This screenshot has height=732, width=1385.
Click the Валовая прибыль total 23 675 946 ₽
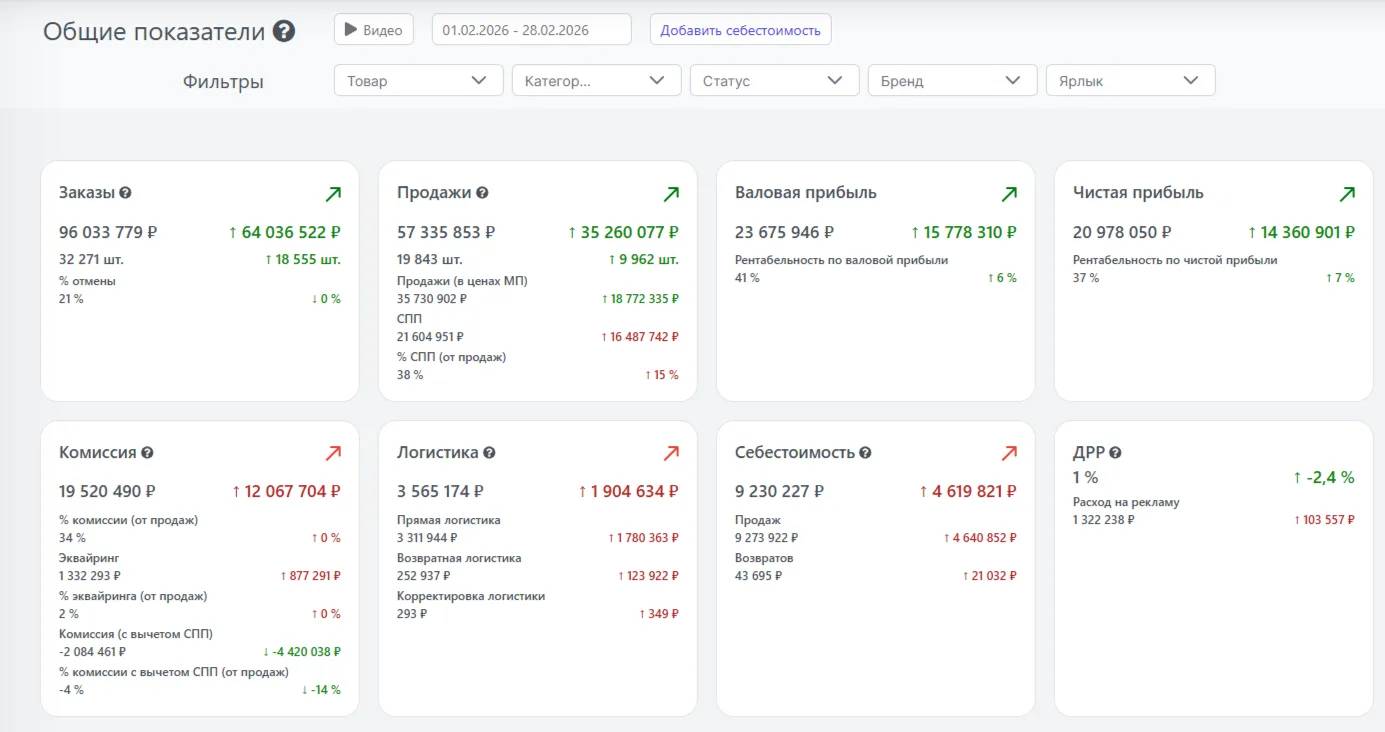point(784,233)
